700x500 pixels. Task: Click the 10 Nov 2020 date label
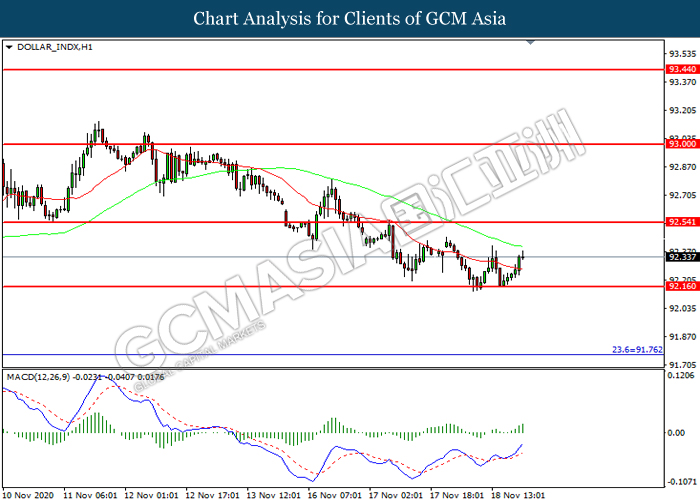[27, 493]
